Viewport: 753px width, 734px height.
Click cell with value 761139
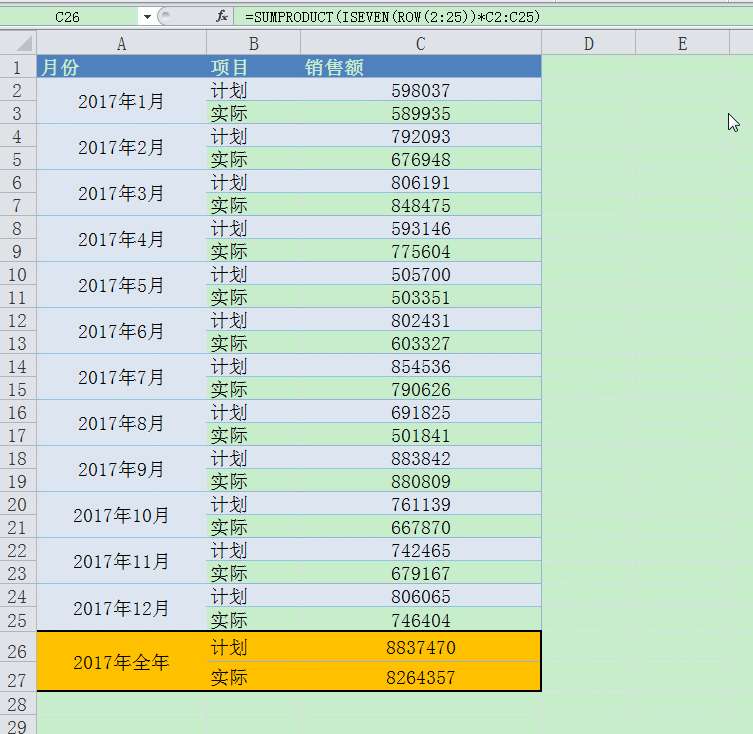point(421,504)
